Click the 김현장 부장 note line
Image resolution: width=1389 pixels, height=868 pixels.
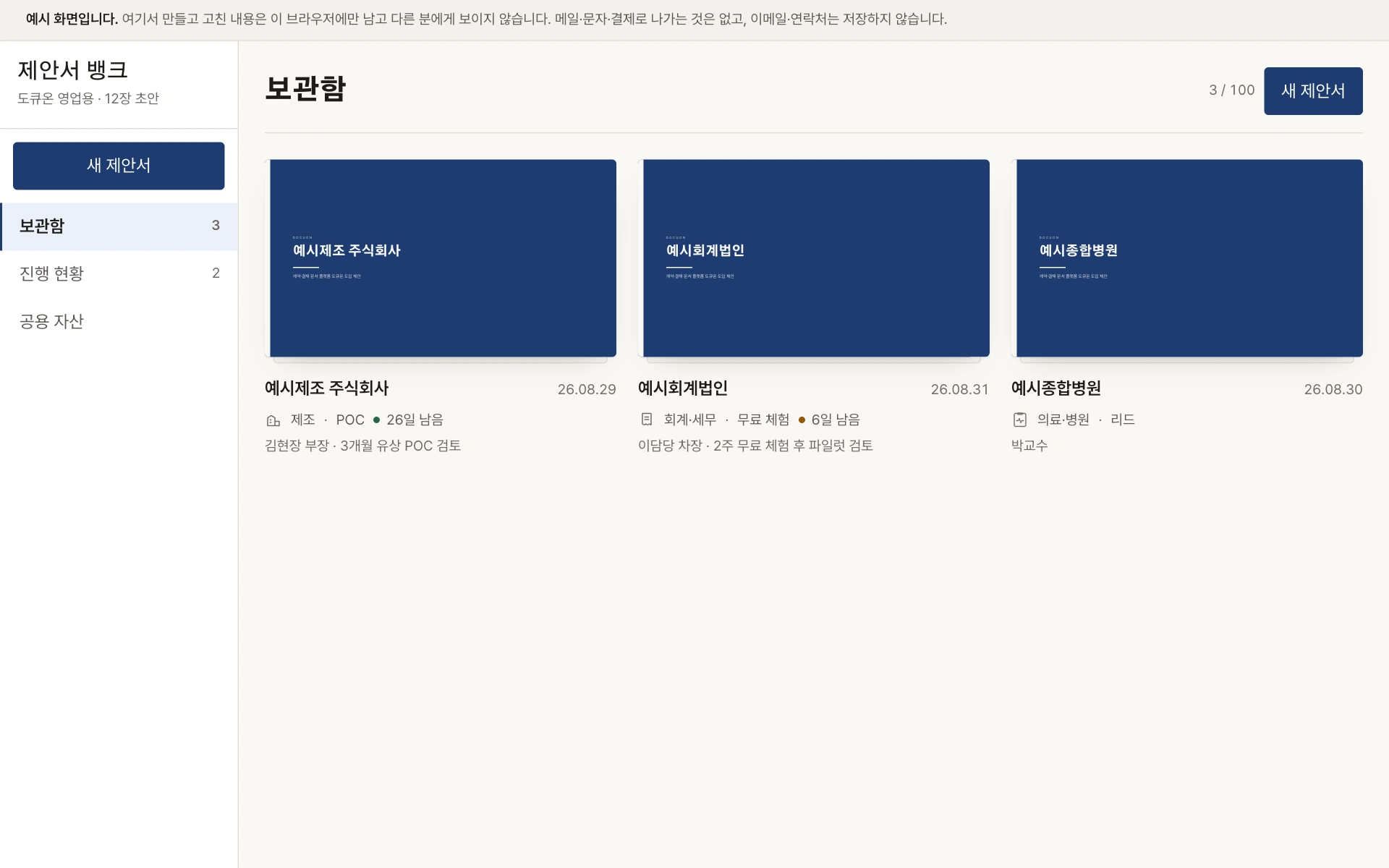click(x=362, y=446)
